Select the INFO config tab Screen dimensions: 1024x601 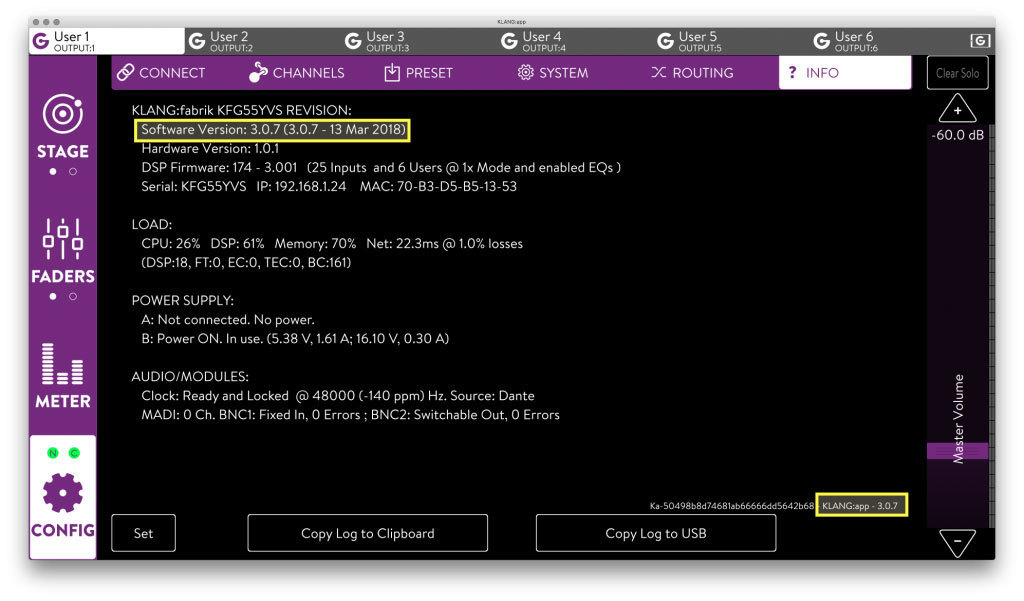pyautogui.click(x=845, y=73)
